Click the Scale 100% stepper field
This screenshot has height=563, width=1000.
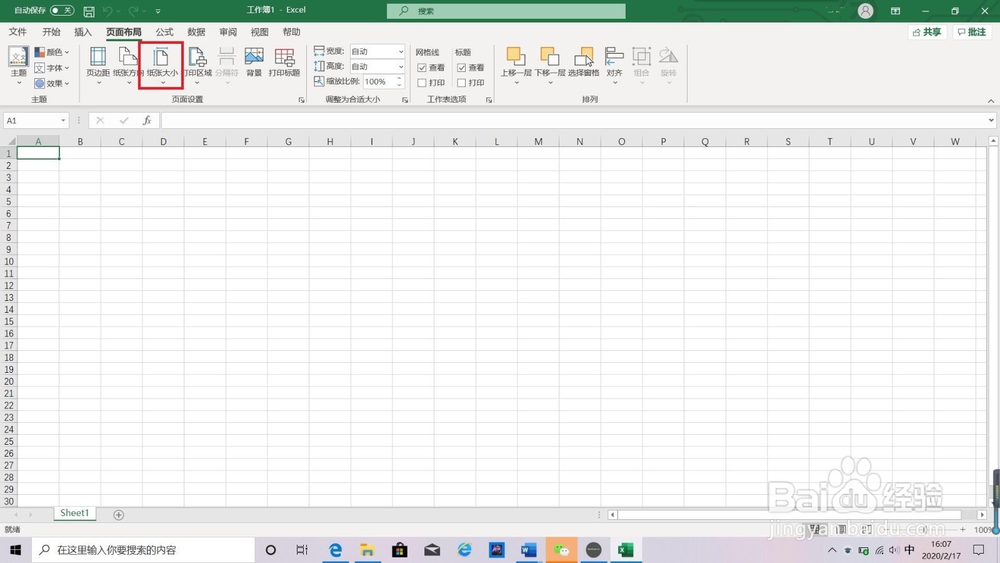[x=382, y=82]
